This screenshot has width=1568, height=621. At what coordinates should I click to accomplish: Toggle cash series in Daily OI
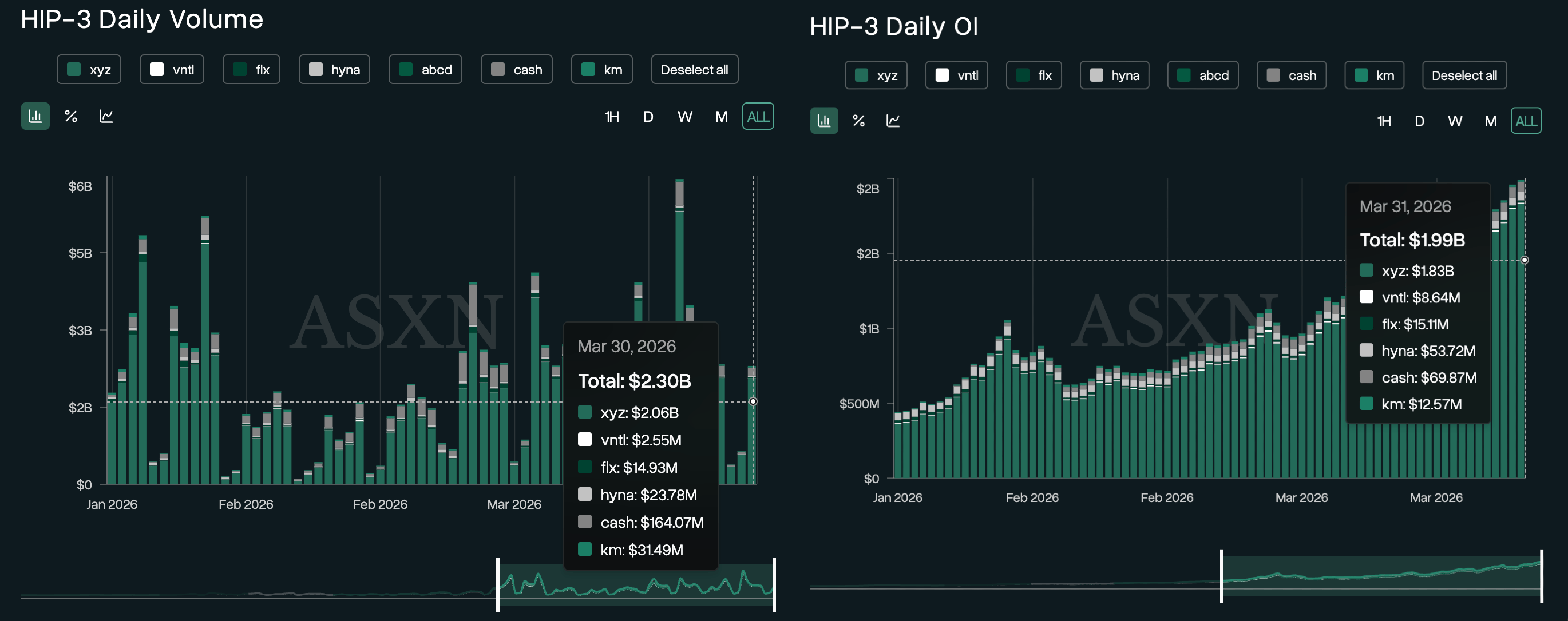click(x=1291, y=75)
